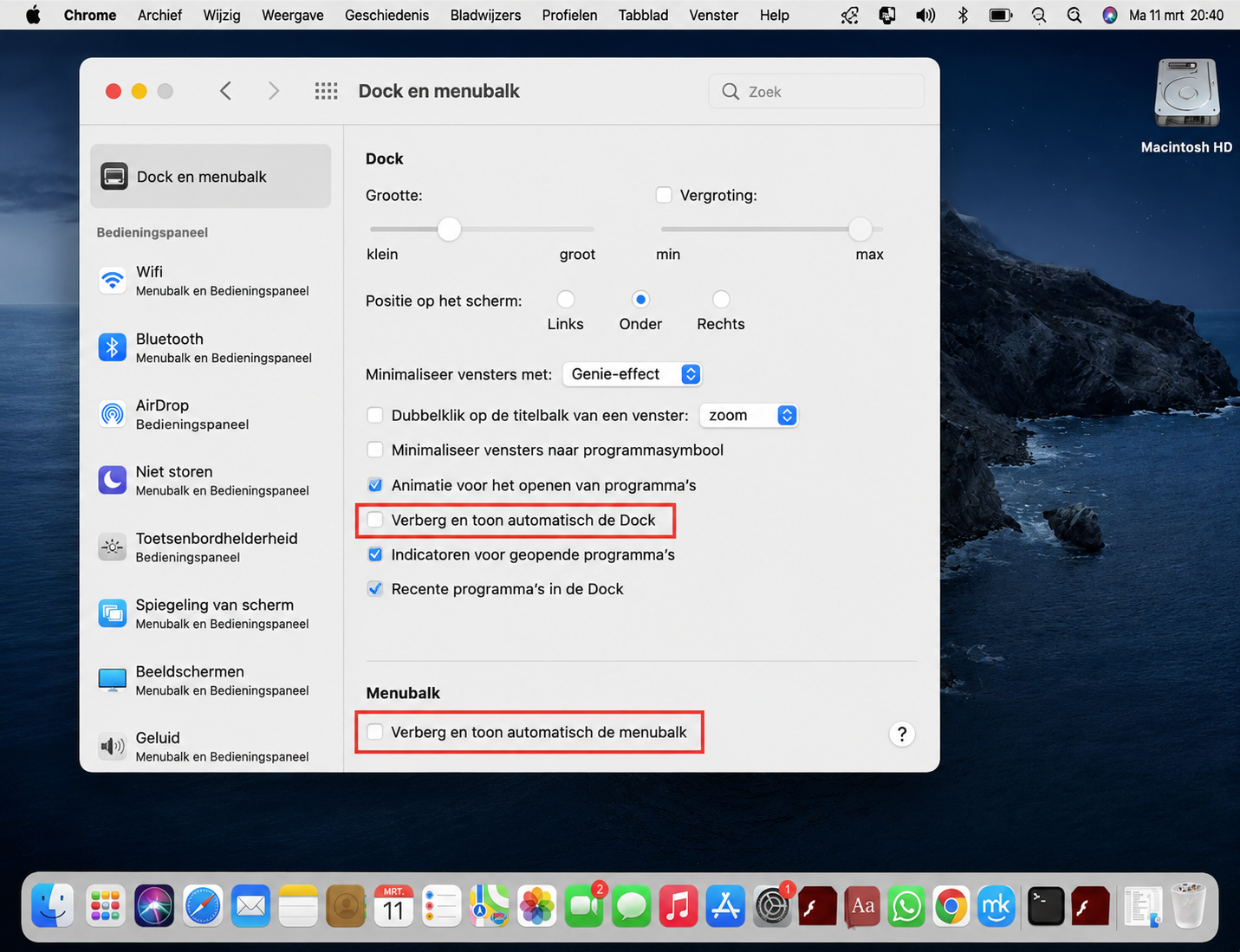
Task: Open Reminders from the Dock
Action: (x=441, y=906)
